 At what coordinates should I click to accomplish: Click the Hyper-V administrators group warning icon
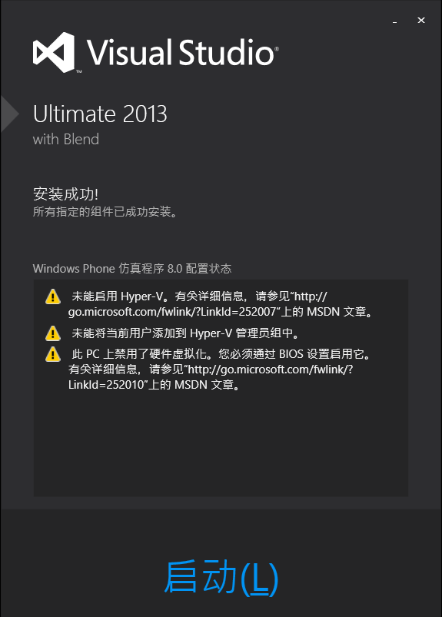(x=53, y=333)
